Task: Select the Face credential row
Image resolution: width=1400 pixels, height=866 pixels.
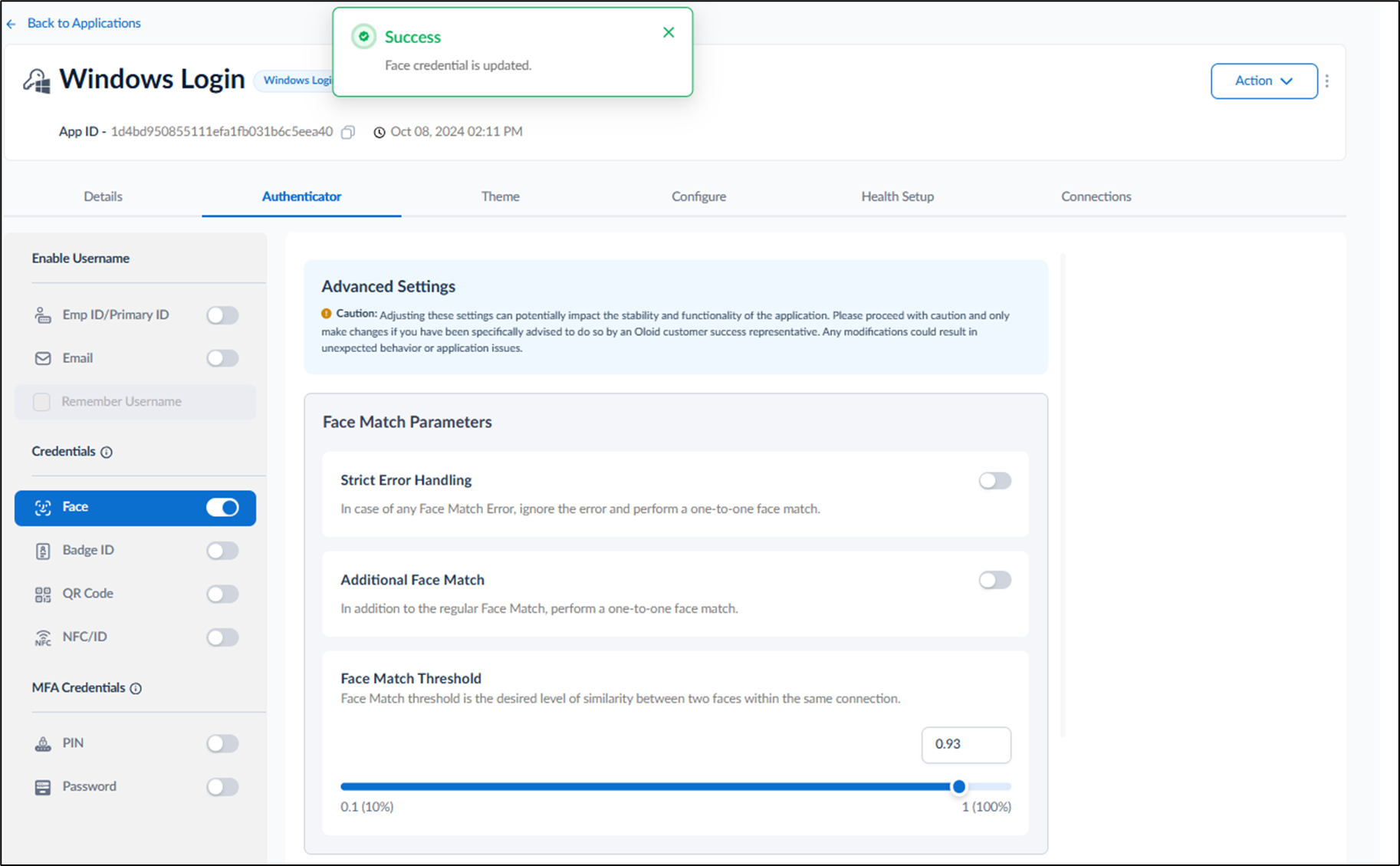Action: click(135, 508)
